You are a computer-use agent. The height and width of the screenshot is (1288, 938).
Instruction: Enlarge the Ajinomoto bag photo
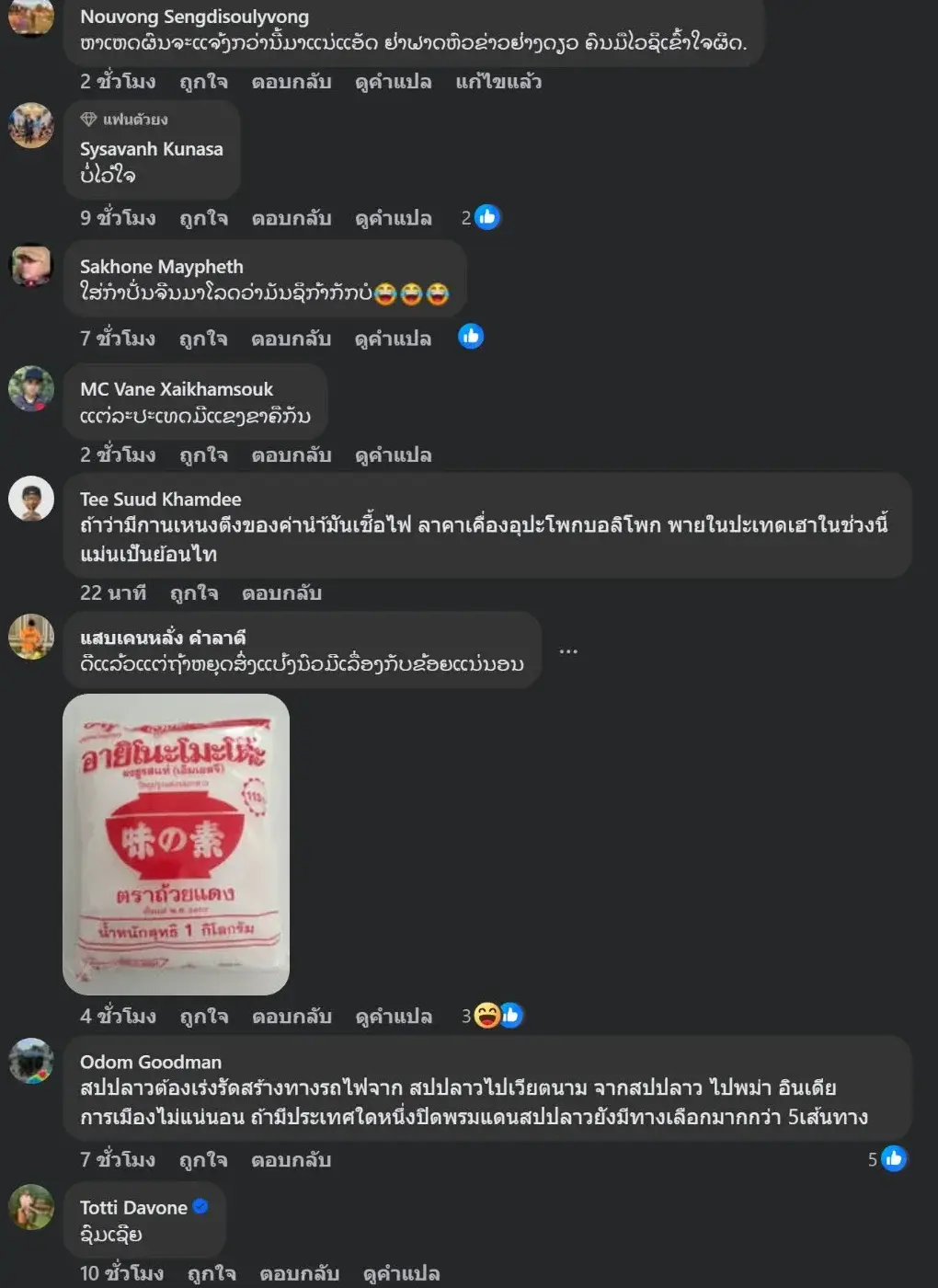[x=176, y=845]
